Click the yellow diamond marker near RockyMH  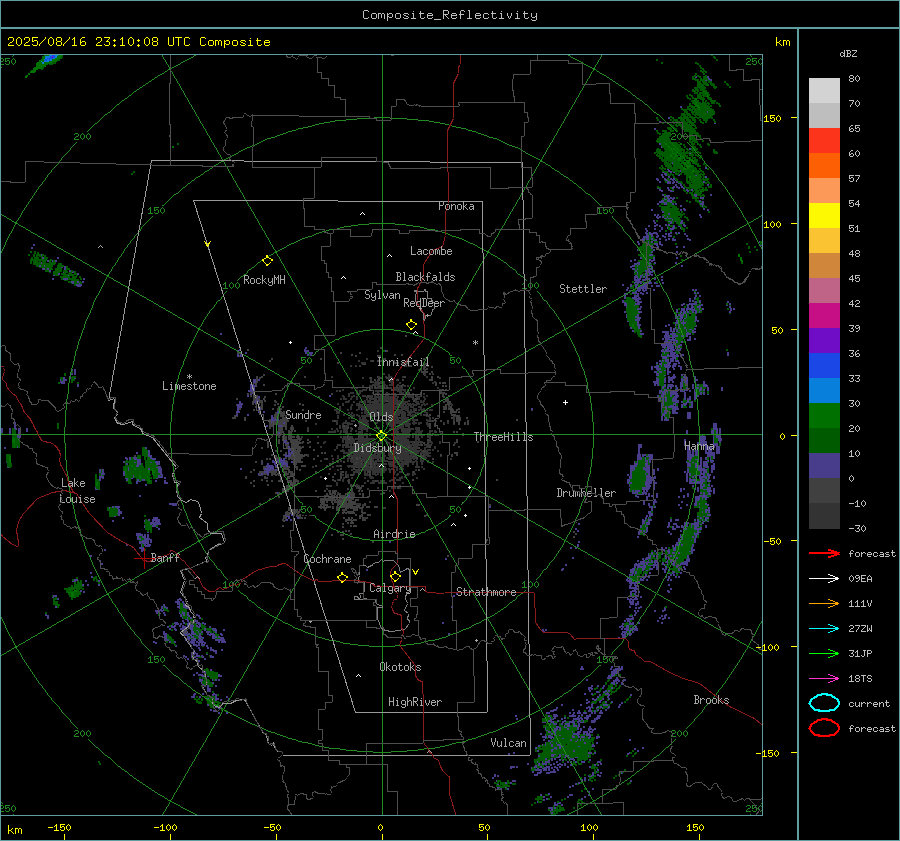pos(267,261)
